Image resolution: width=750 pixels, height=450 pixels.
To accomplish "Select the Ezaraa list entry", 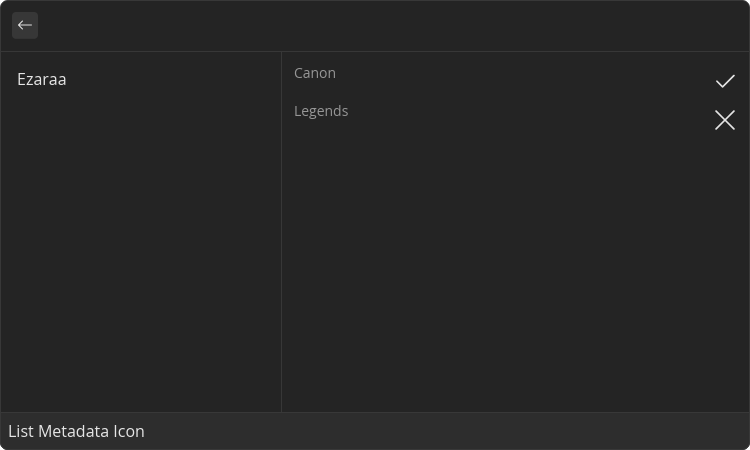I will 42,79.
